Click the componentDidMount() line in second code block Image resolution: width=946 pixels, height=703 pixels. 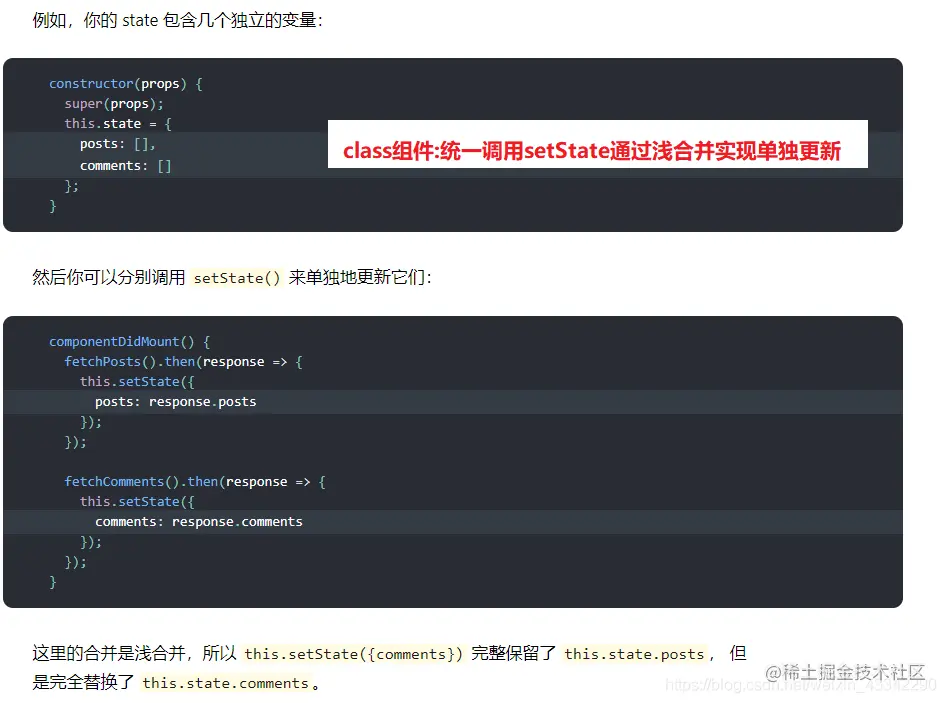(x=132, y=341)
